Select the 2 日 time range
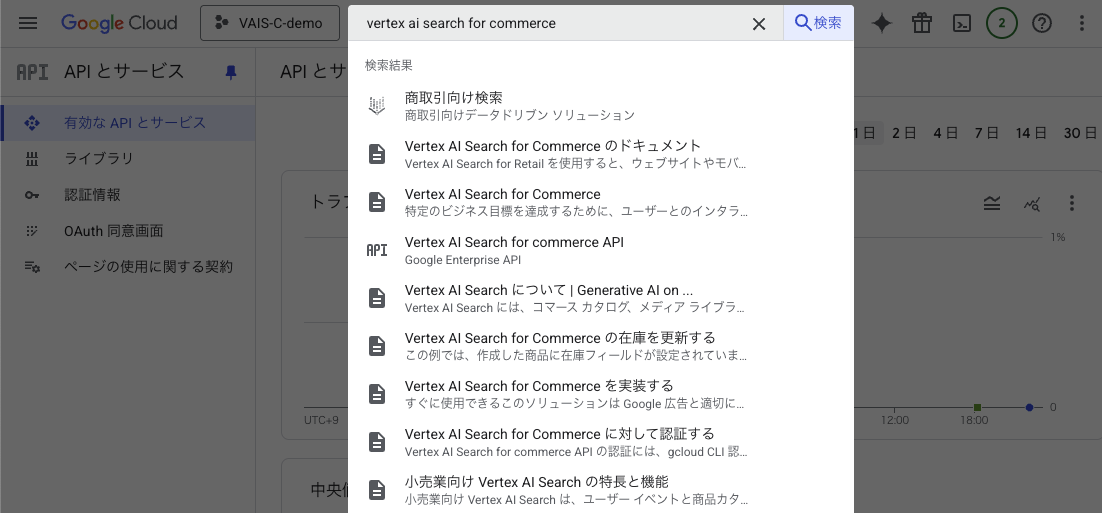The image size is (1102, 513). [x=904, y=133]
